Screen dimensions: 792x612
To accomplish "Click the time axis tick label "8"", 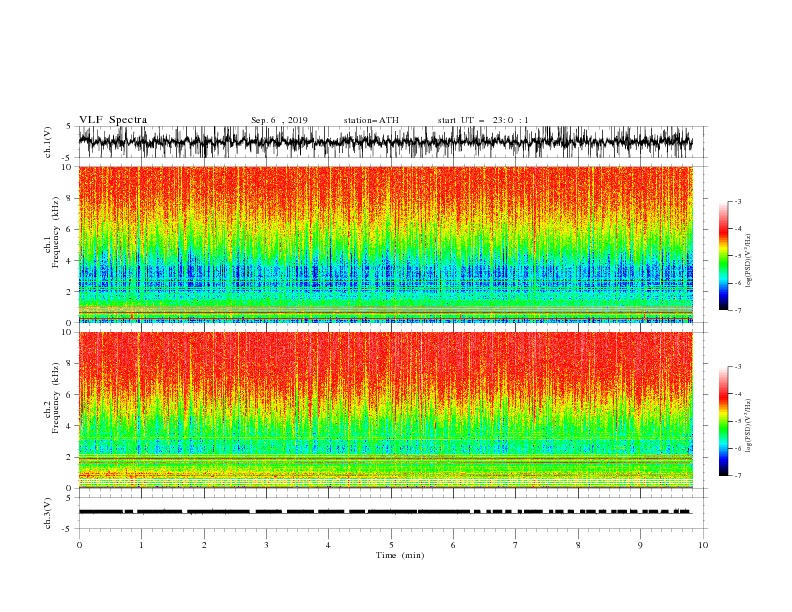I will (x=578, y=545).
